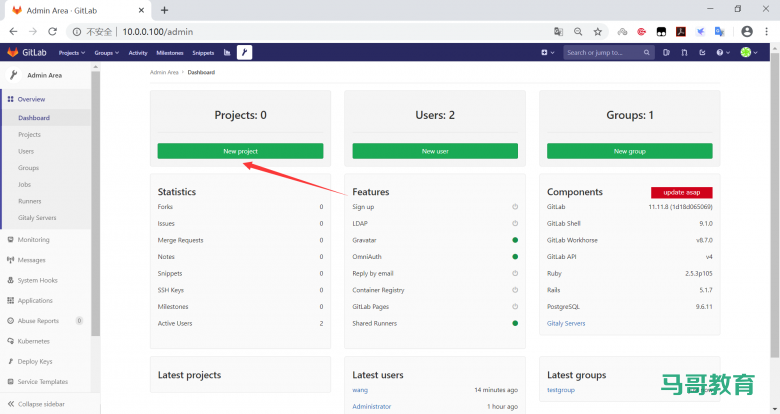Screen dimensions: 780x414
Task: Click the site info not-secure icon
Action: pyautogui.click(x=77, y=31)
